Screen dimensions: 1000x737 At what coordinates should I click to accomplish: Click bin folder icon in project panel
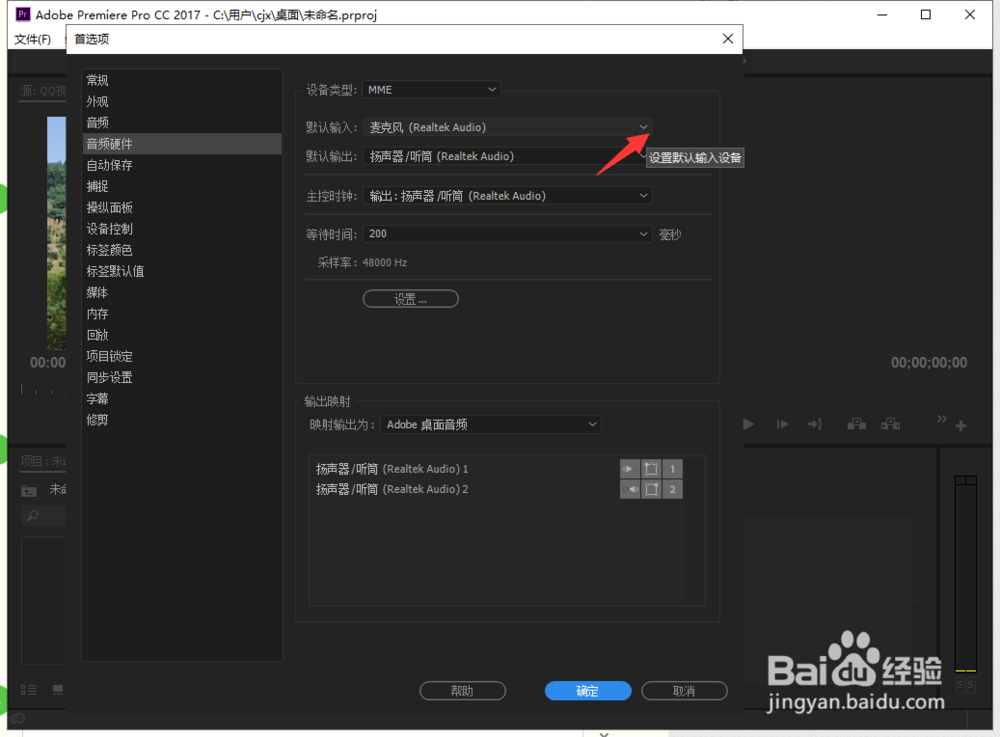29,491
